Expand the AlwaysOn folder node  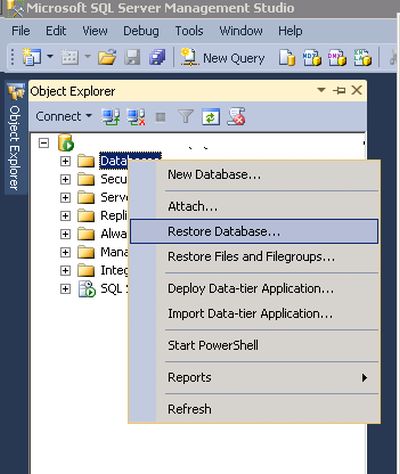65,234
